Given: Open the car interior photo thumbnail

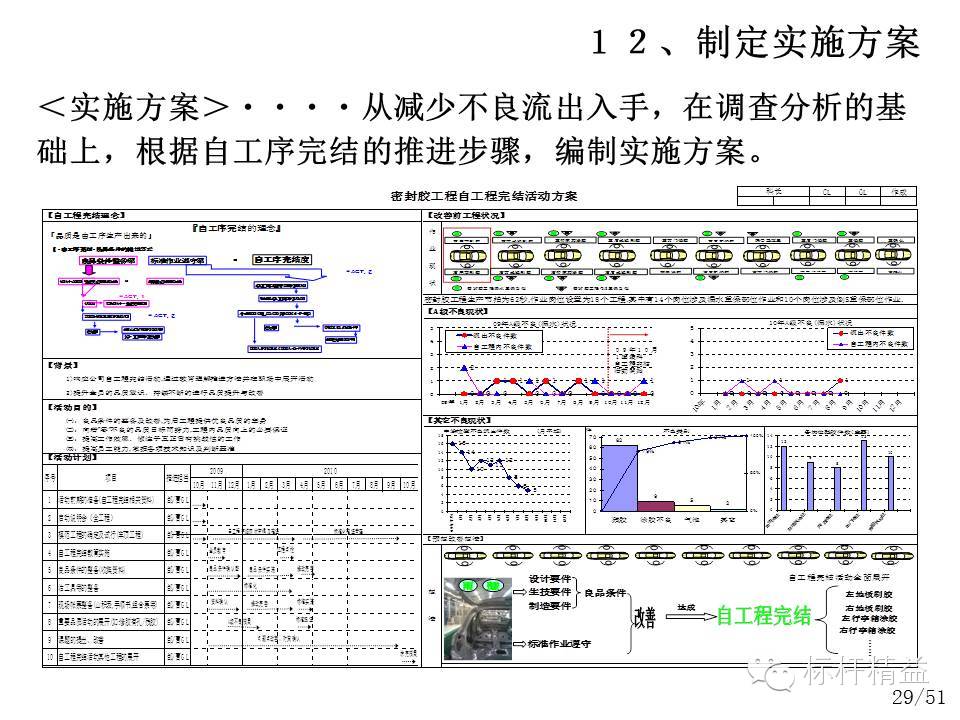Looking at the screenshot, I should point(477,618).
